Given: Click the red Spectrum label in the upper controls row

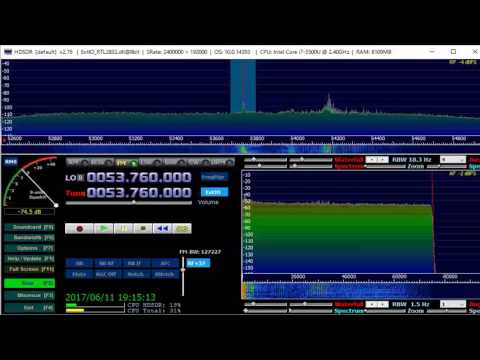Looking at the screenshot, I should click(x=349, y=166).
